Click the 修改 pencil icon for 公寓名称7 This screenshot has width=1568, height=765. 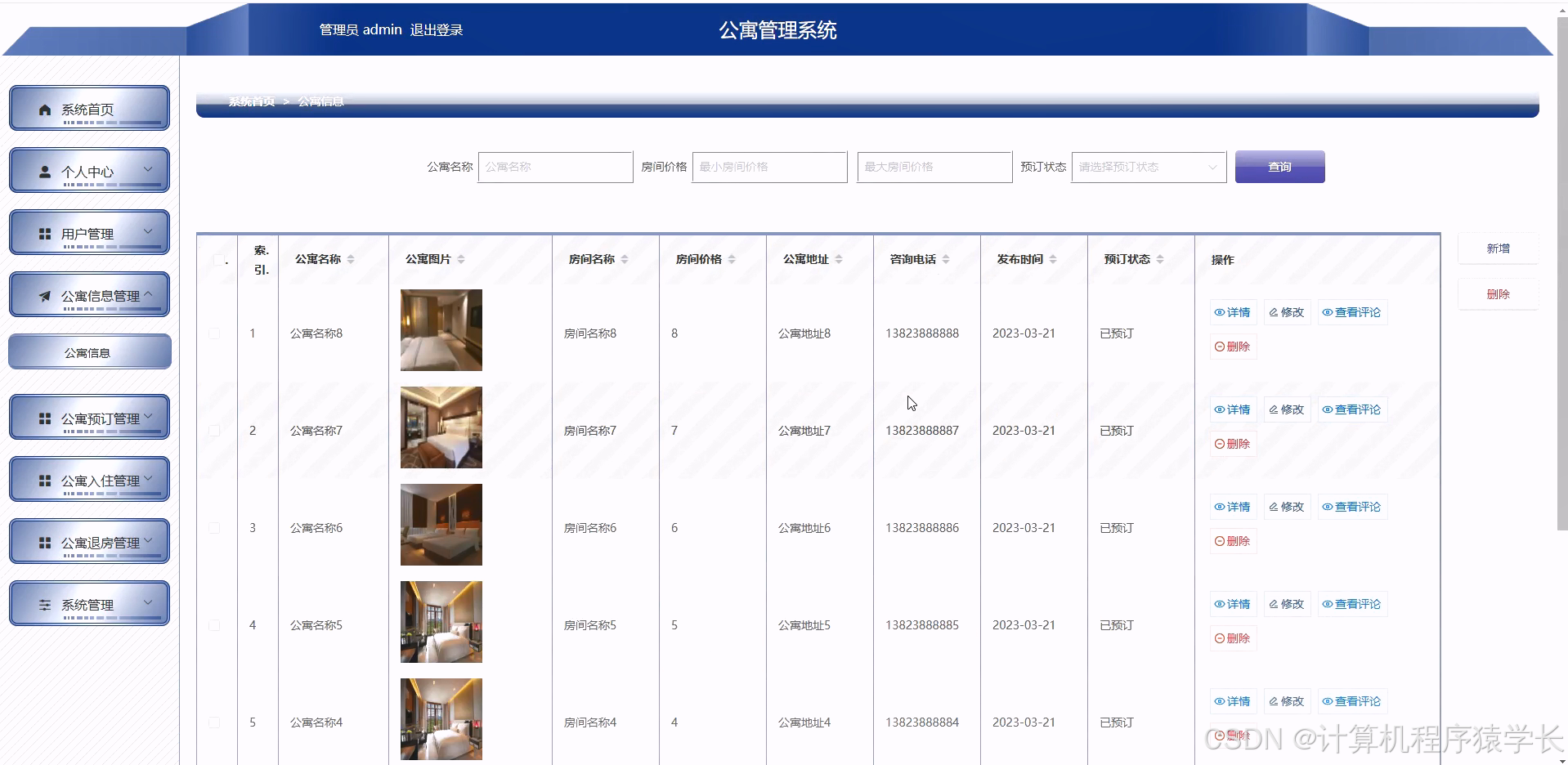(x=1274, y=409)
